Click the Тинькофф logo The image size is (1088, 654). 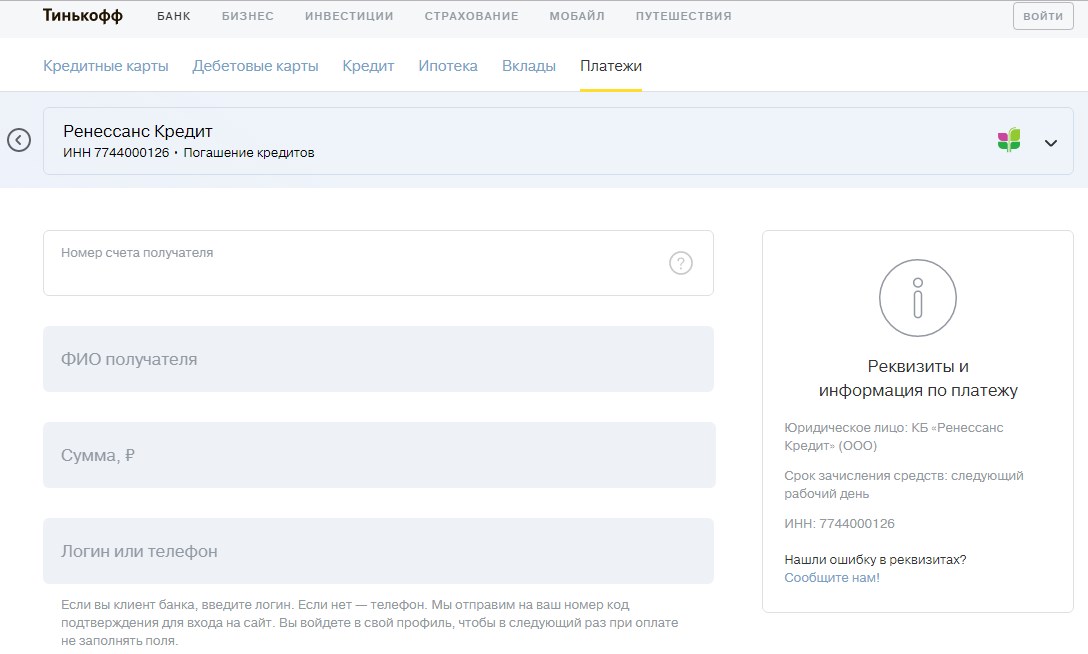[83, 16]
